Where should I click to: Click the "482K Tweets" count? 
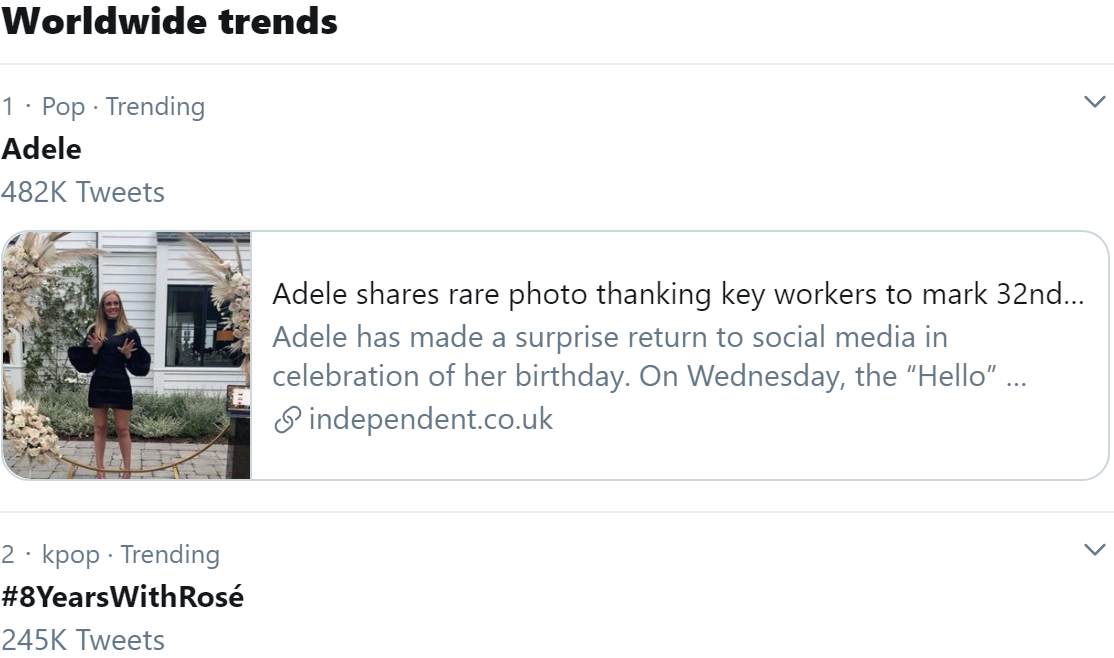(83, 191)
